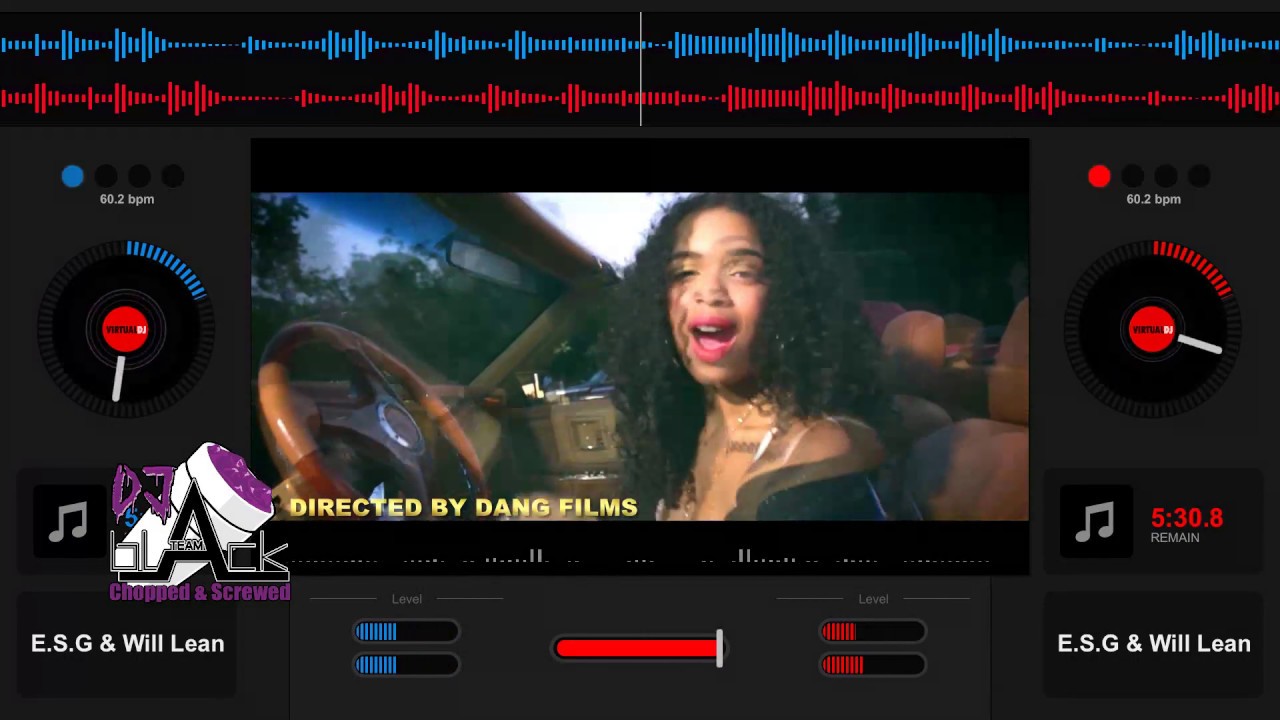Click the red crossfader handle

click(x=719, y=648)
